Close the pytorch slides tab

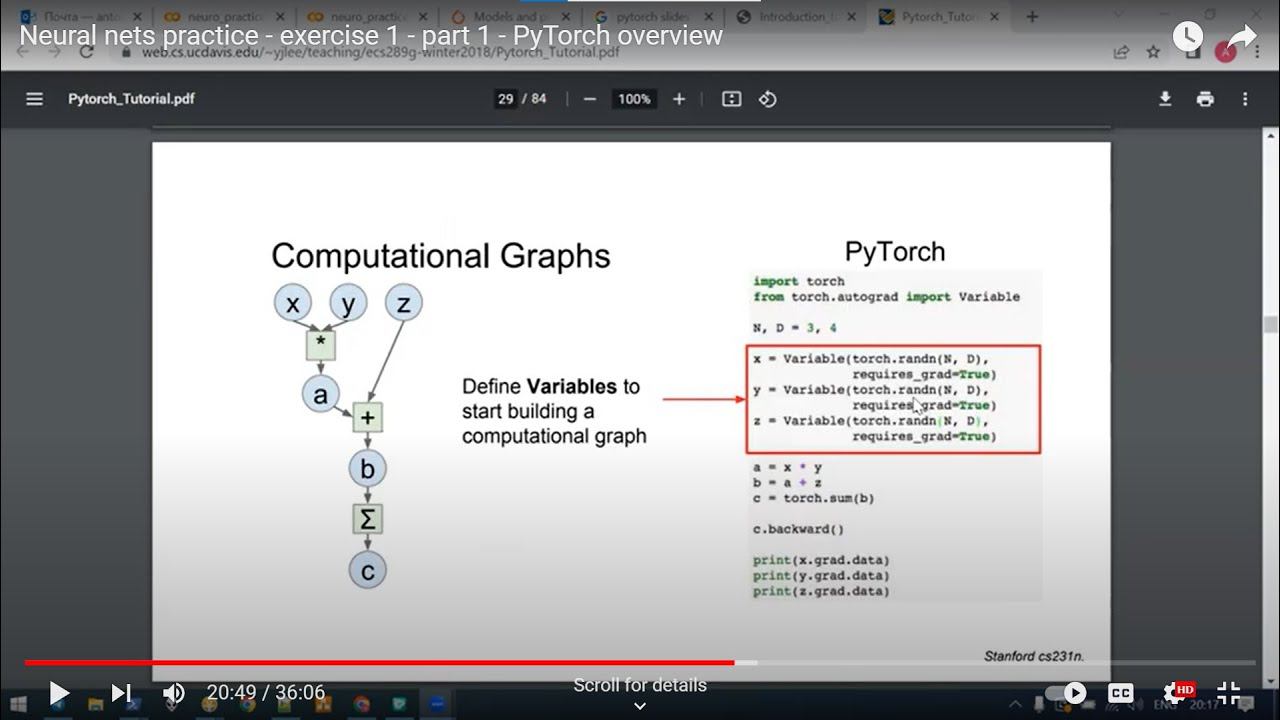tap(709, 17)
